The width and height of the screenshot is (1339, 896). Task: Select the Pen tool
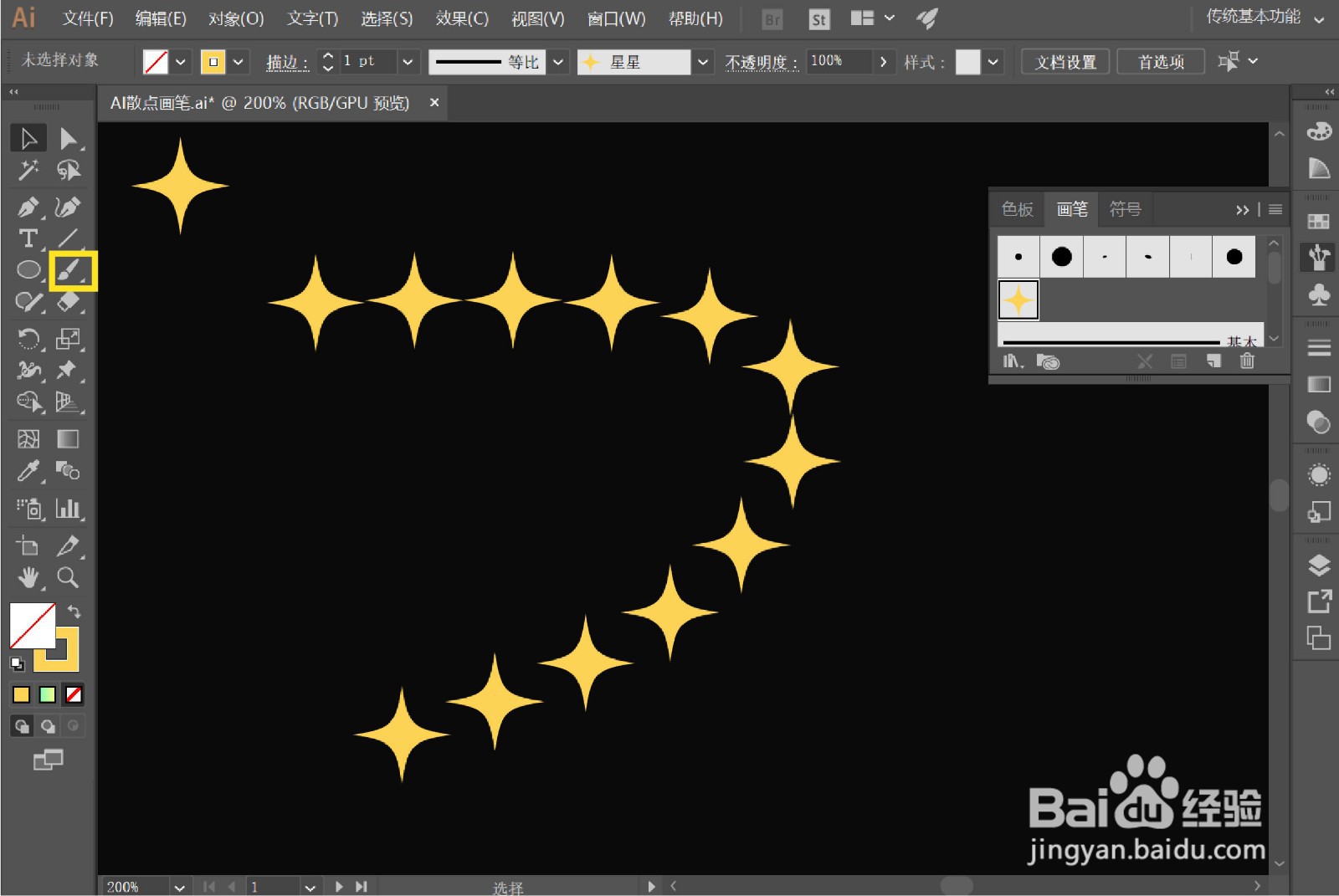click(x=28, y=207)
